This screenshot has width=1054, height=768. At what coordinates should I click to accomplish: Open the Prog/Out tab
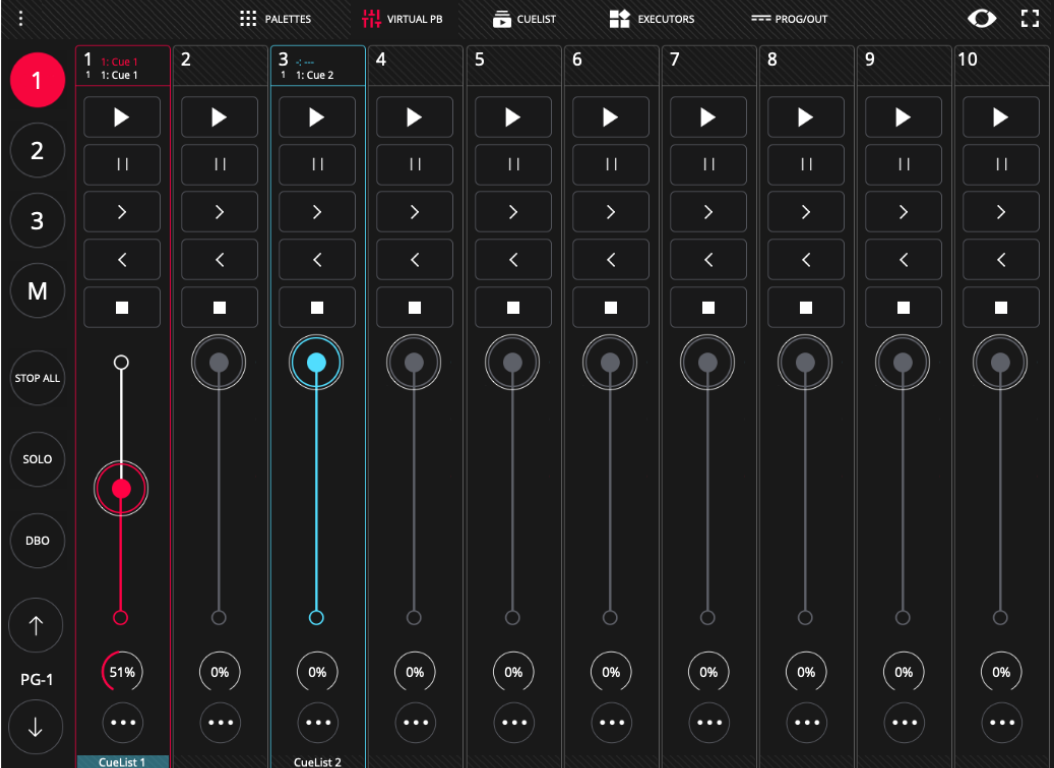[789, 19]
